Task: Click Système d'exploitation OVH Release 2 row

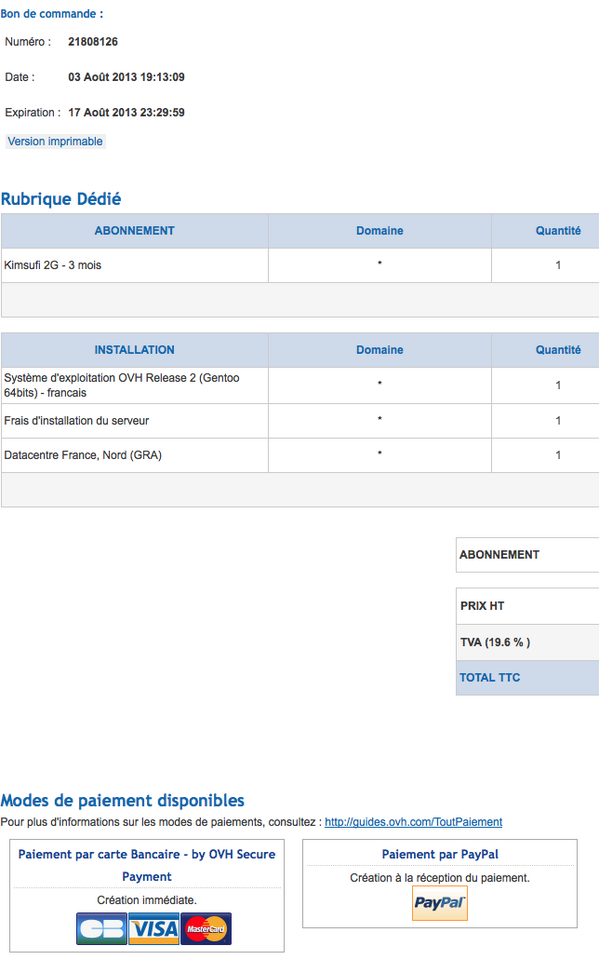Action: [300, 385]
